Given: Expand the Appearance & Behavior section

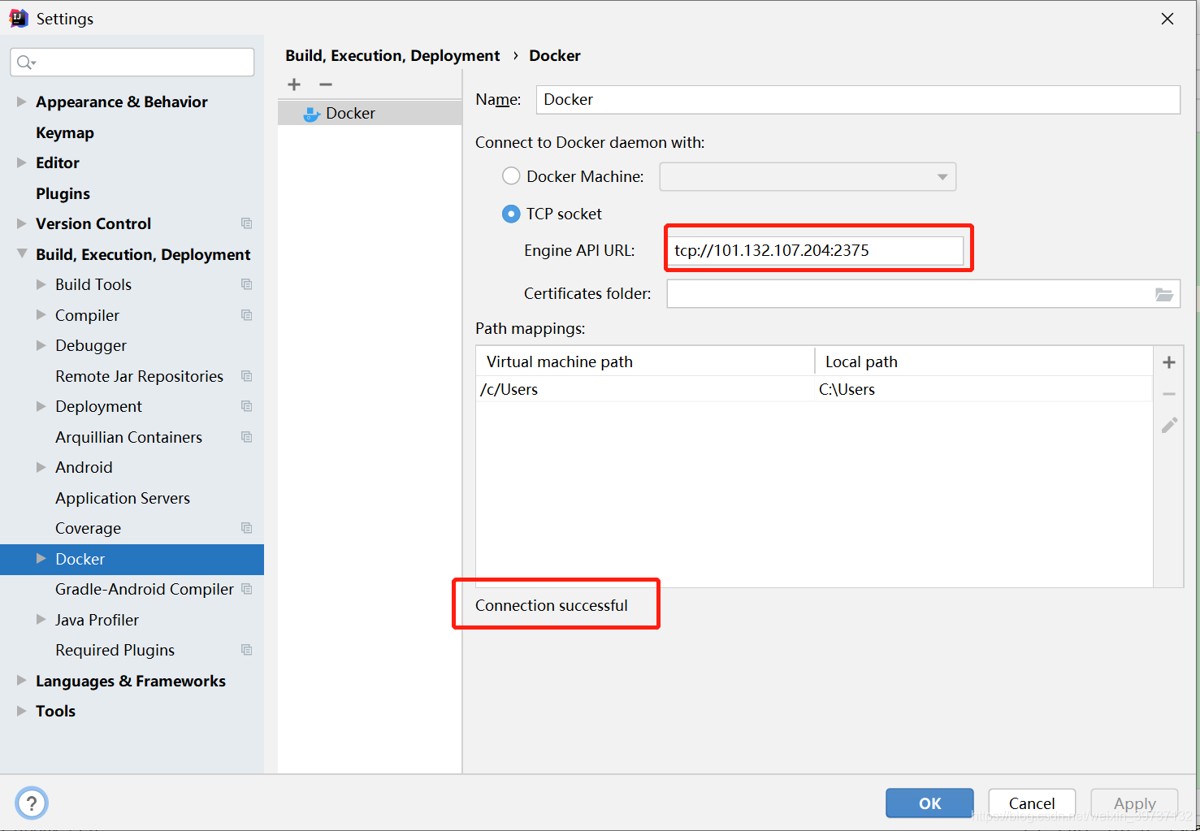Looking at the screenshot, I should [x=21, y=102].
